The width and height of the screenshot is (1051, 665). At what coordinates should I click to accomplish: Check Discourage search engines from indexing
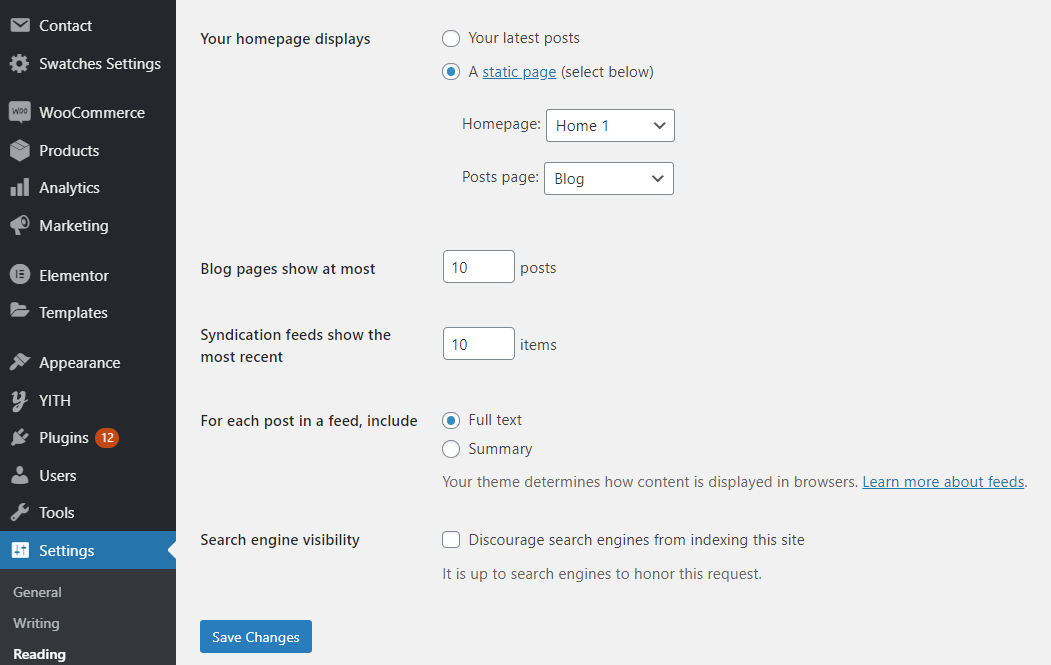pos(451,540)
